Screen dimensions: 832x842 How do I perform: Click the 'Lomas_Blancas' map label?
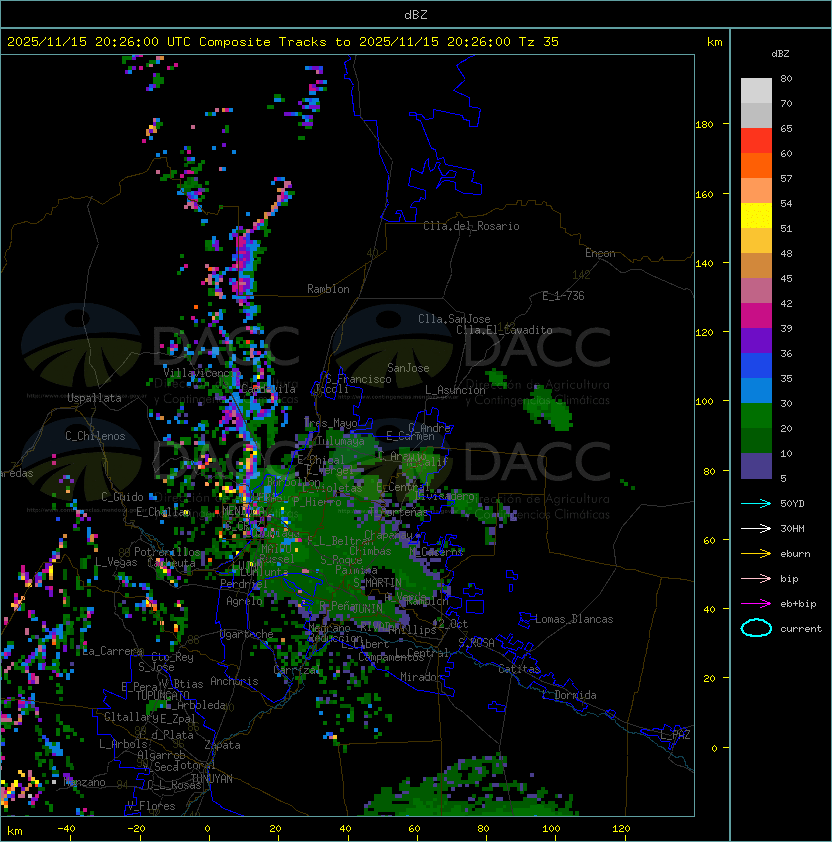point(574,619)
